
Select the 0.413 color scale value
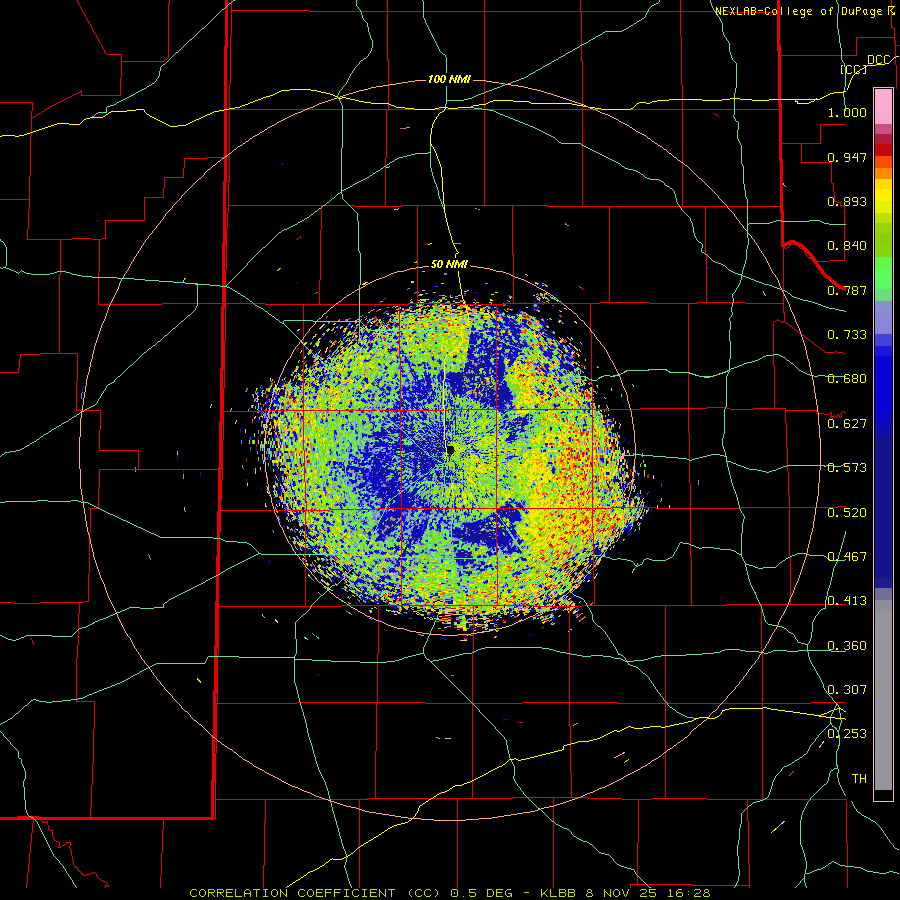point(847,601)
